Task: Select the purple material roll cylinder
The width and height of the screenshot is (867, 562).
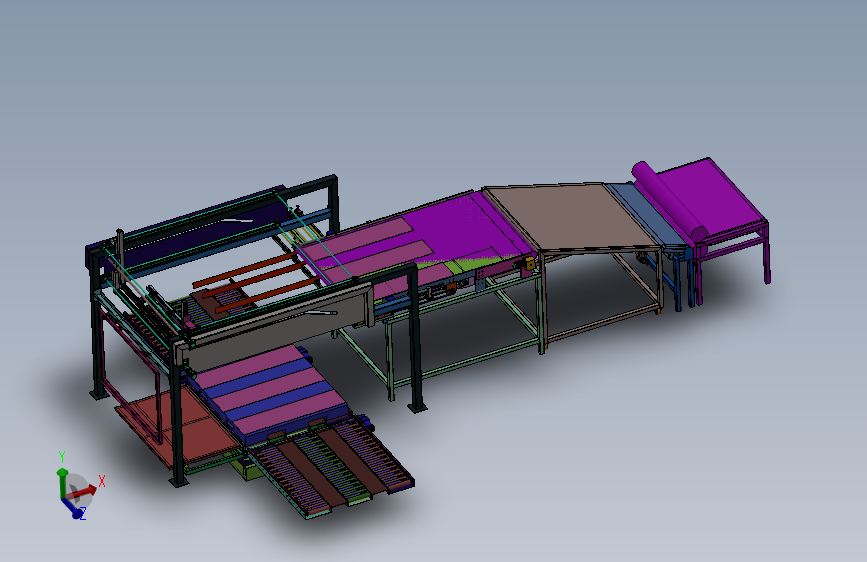Action: [x=669, y=201]
